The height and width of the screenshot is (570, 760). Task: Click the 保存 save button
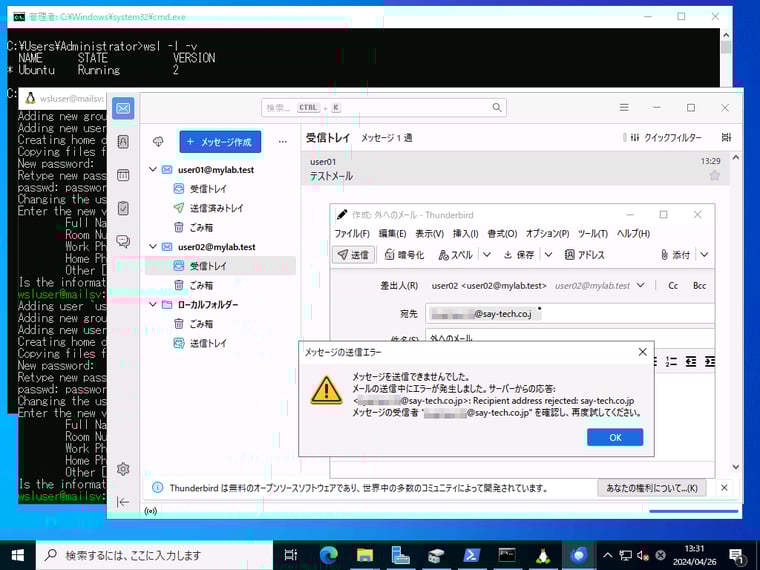519,255
